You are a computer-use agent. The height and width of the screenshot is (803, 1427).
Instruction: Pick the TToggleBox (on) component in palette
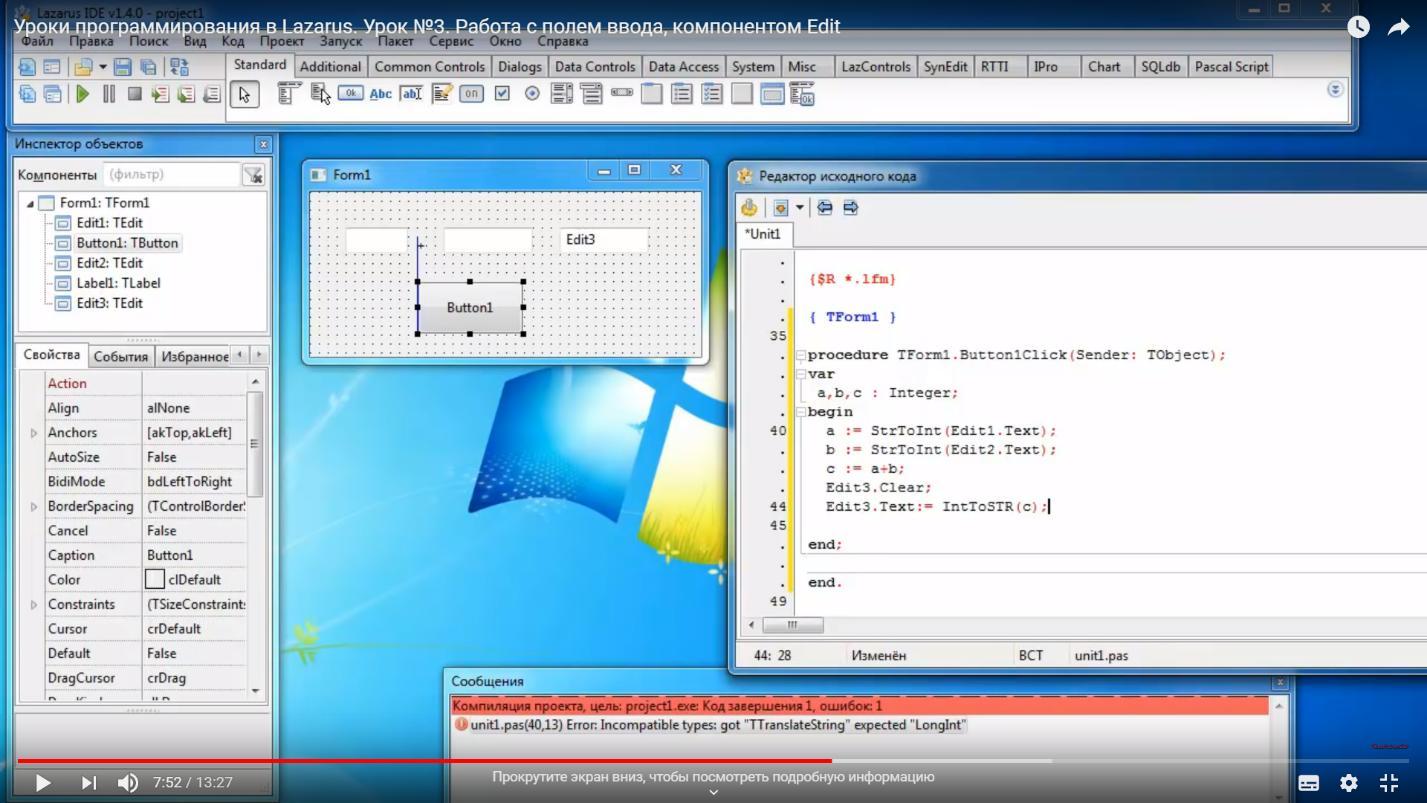coord(471,94)
